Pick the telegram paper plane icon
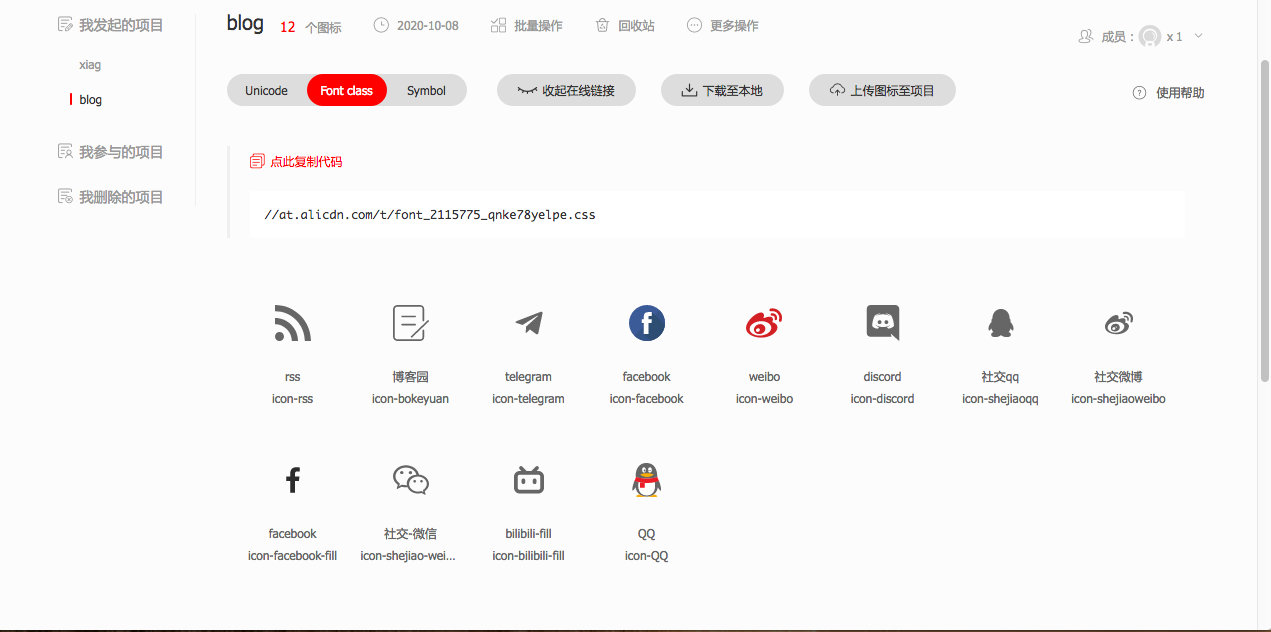The image size is (1271, 632). pyautogui.click(x=528, y=324)
